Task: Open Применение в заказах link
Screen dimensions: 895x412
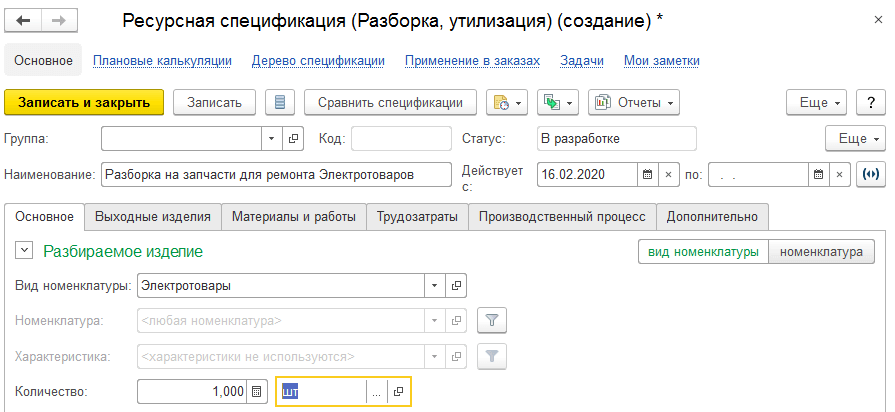Action: click(x=472, y=60)
